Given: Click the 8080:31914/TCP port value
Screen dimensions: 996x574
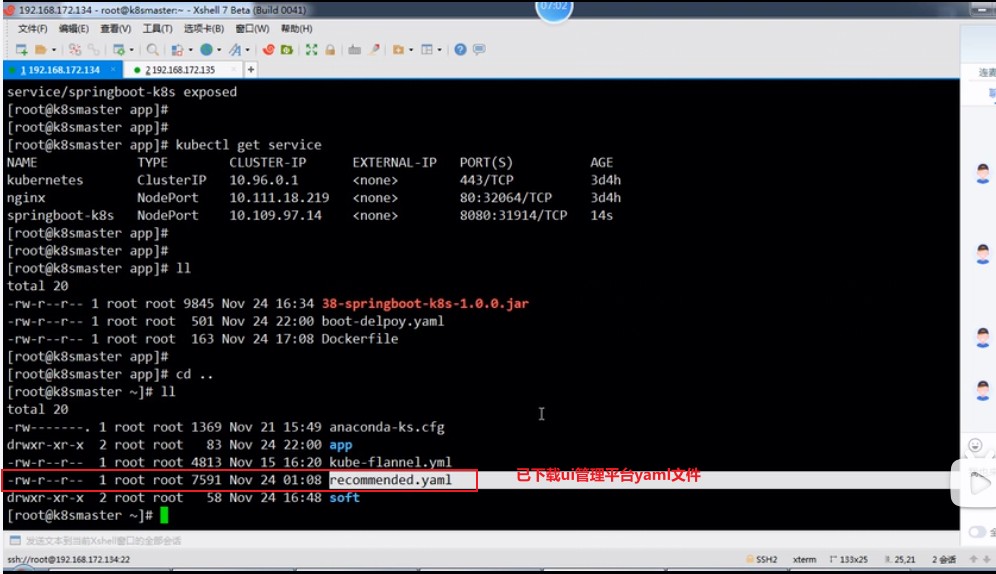Looking at the screenshot, I should point(513,215).
